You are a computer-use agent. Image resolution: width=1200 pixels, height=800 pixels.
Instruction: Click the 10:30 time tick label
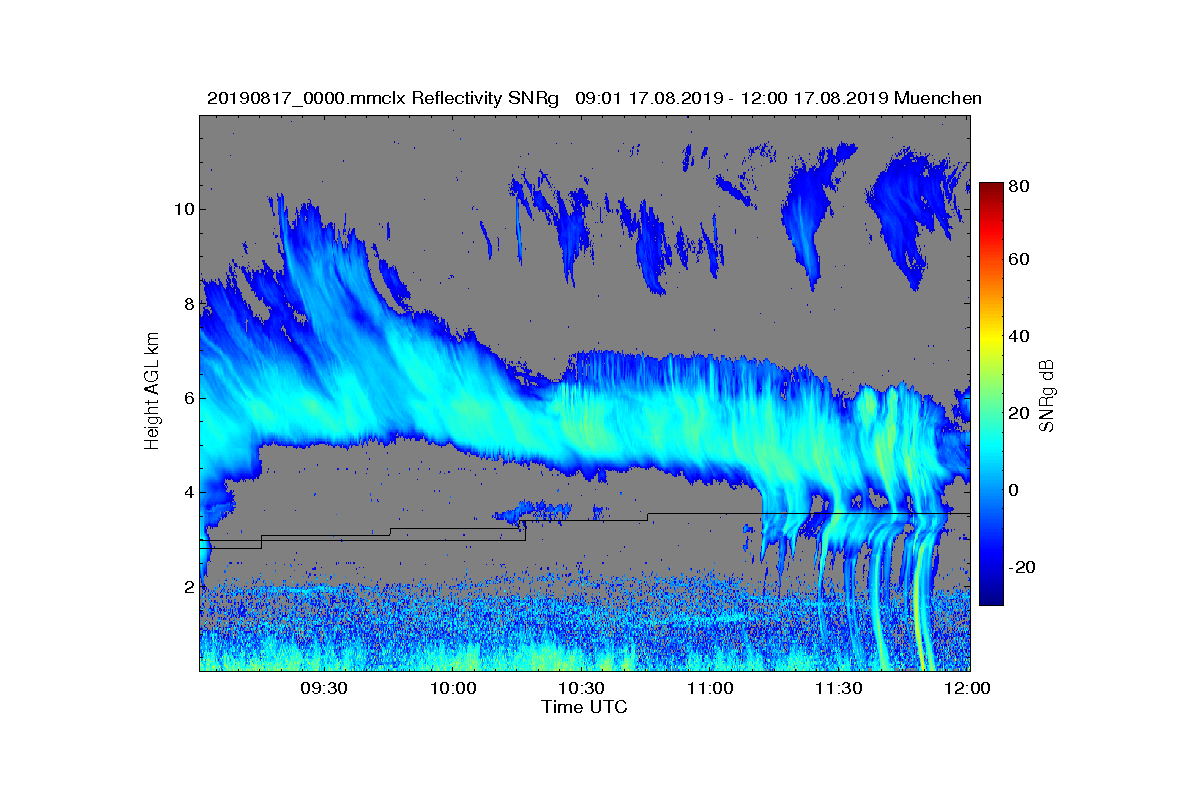pos(582,688)
